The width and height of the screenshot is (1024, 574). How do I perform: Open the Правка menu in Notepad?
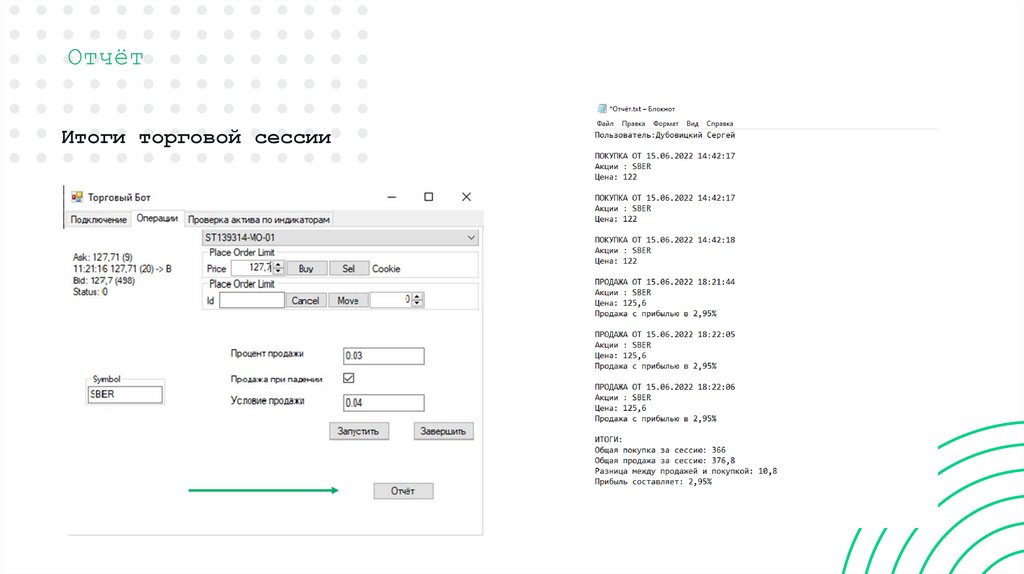(x=633, y=123)
